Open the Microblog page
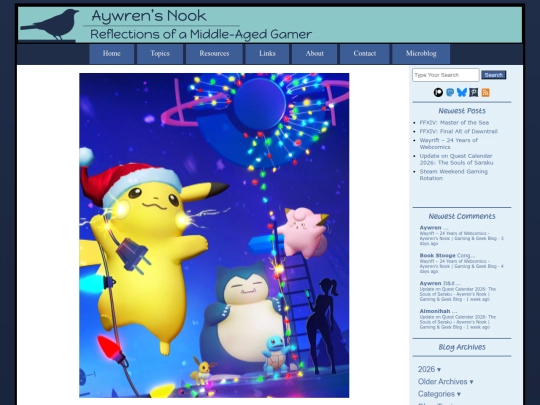Screen dimensions: 540x405 421,54
